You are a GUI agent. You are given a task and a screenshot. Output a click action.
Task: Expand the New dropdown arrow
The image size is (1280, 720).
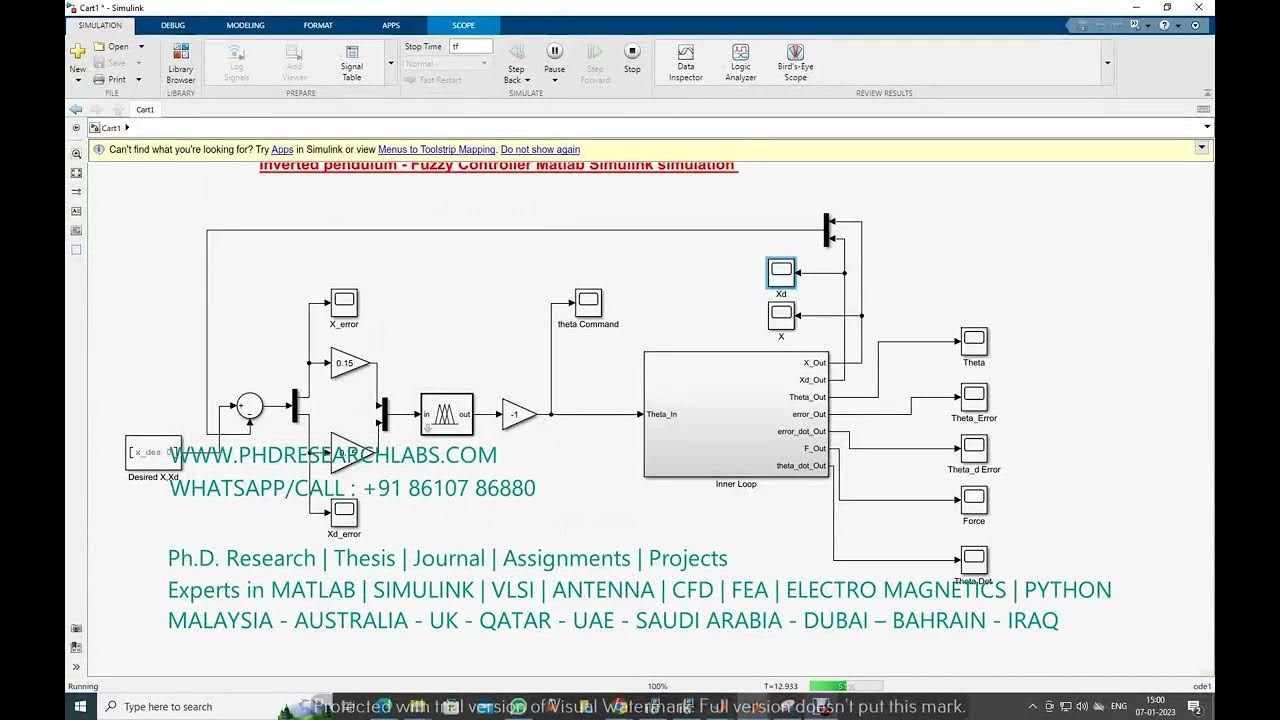(77, 80)
